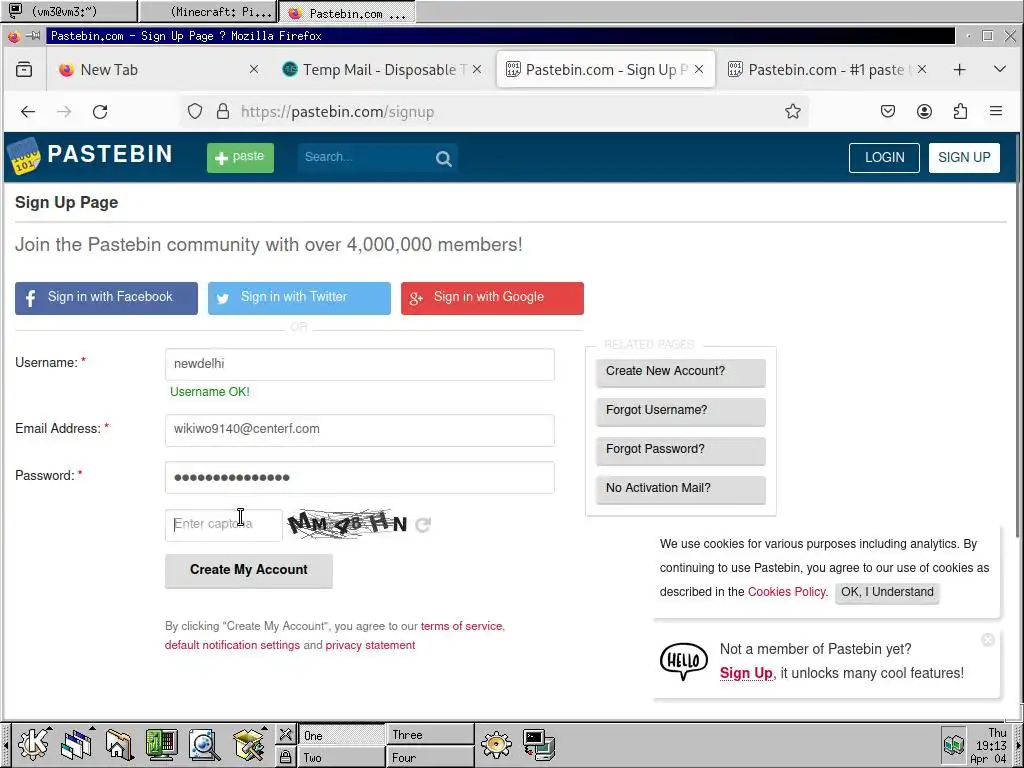Open the KDE K menu launcher
Viewport: 1024px width, 768px height.
click(33, 744)
